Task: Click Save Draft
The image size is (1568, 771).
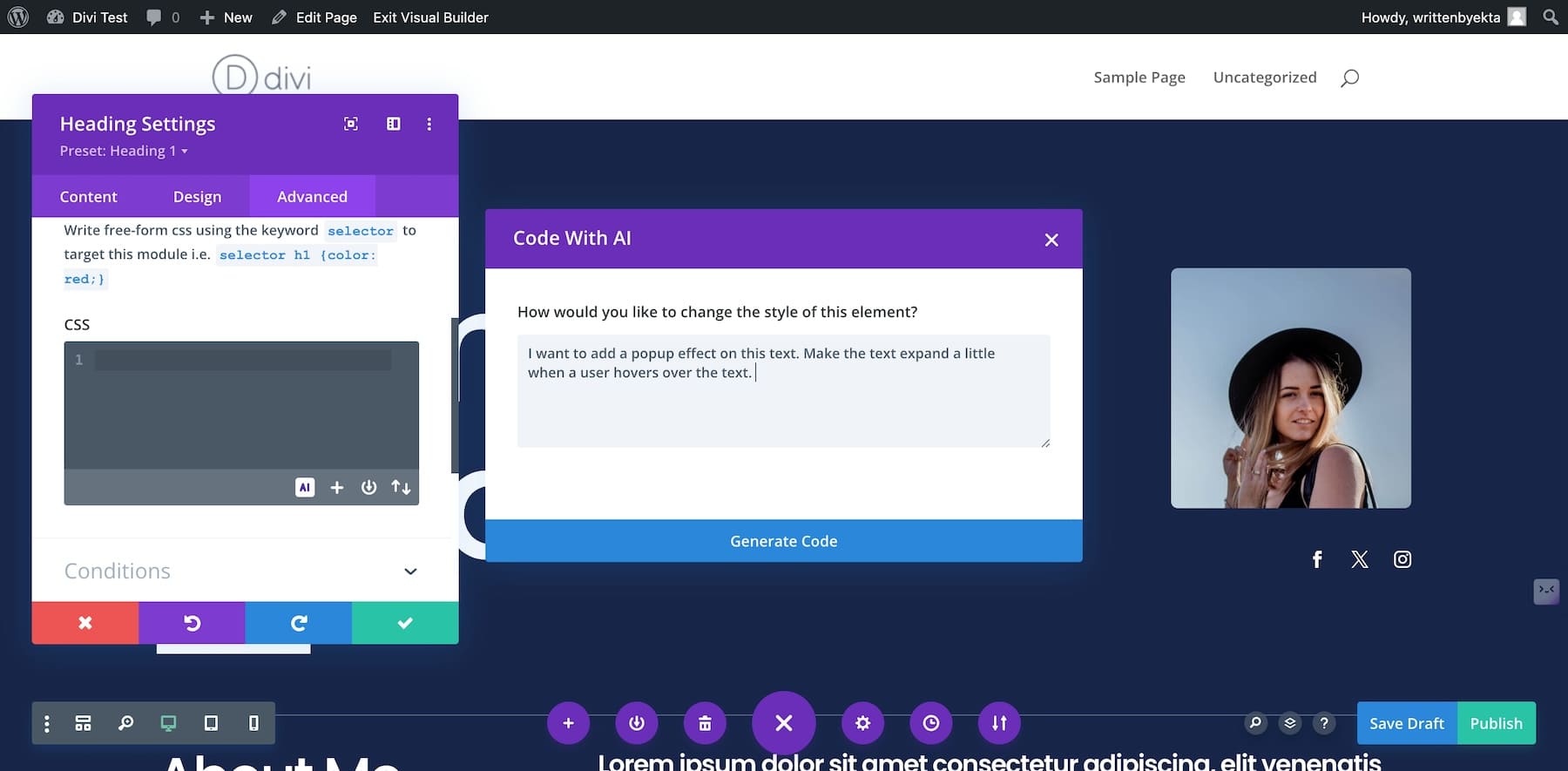Action: coord(1407,723)
